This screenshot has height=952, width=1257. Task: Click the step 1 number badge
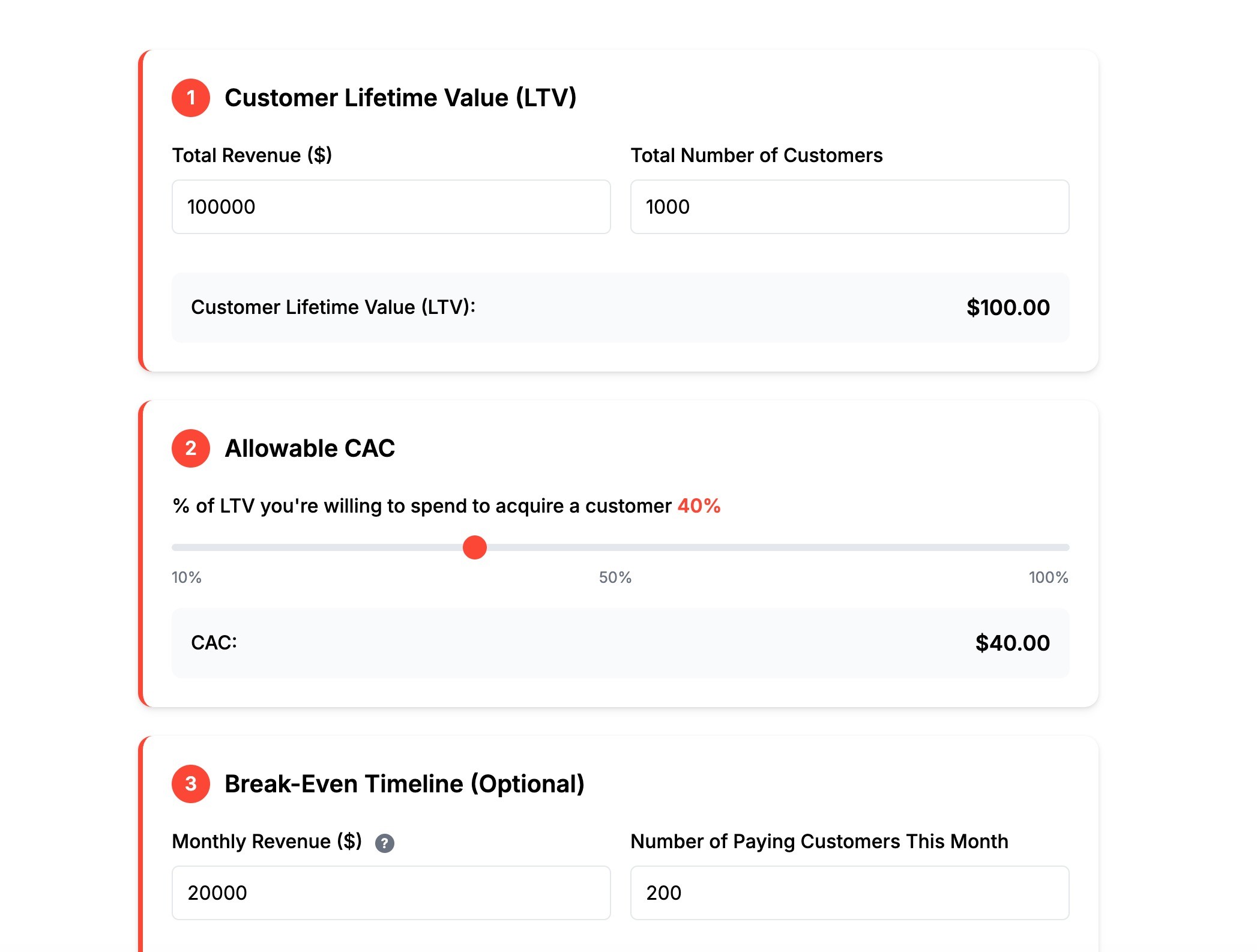(x=191, y=98)
